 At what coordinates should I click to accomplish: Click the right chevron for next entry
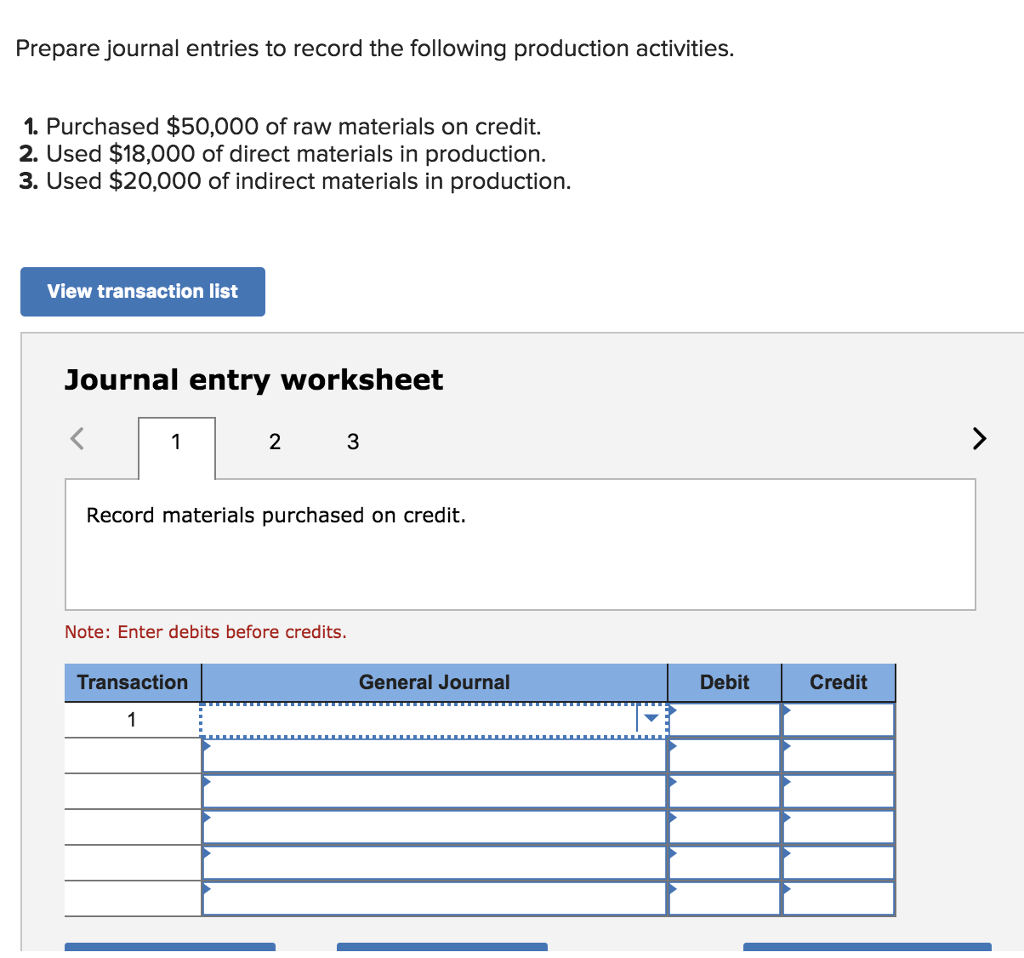[978, 438]
